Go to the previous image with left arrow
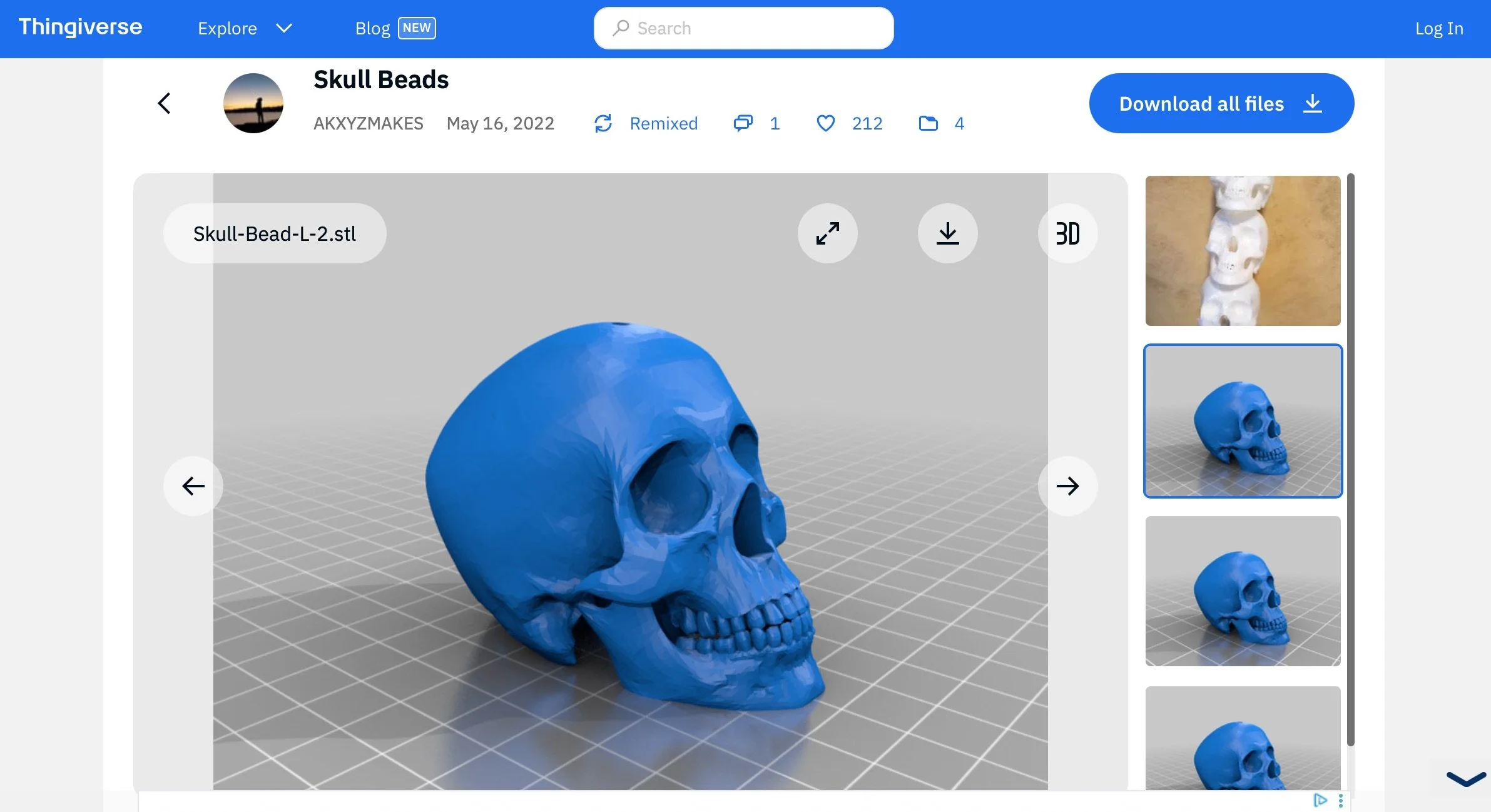Screen dimensions: 1491x812 193,486
